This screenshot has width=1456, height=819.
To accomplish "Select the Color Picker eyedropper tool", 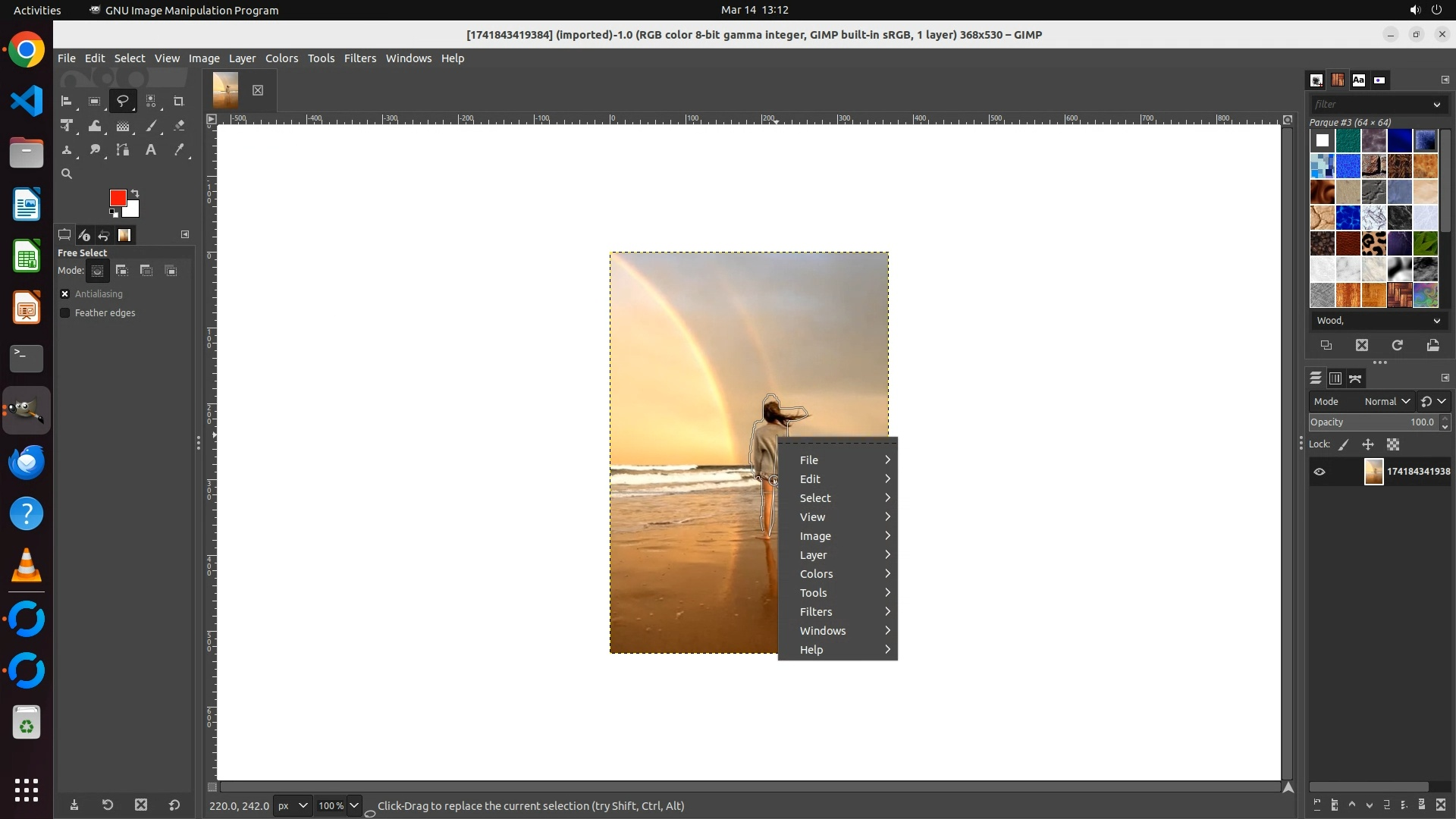I will coord(179,150).
